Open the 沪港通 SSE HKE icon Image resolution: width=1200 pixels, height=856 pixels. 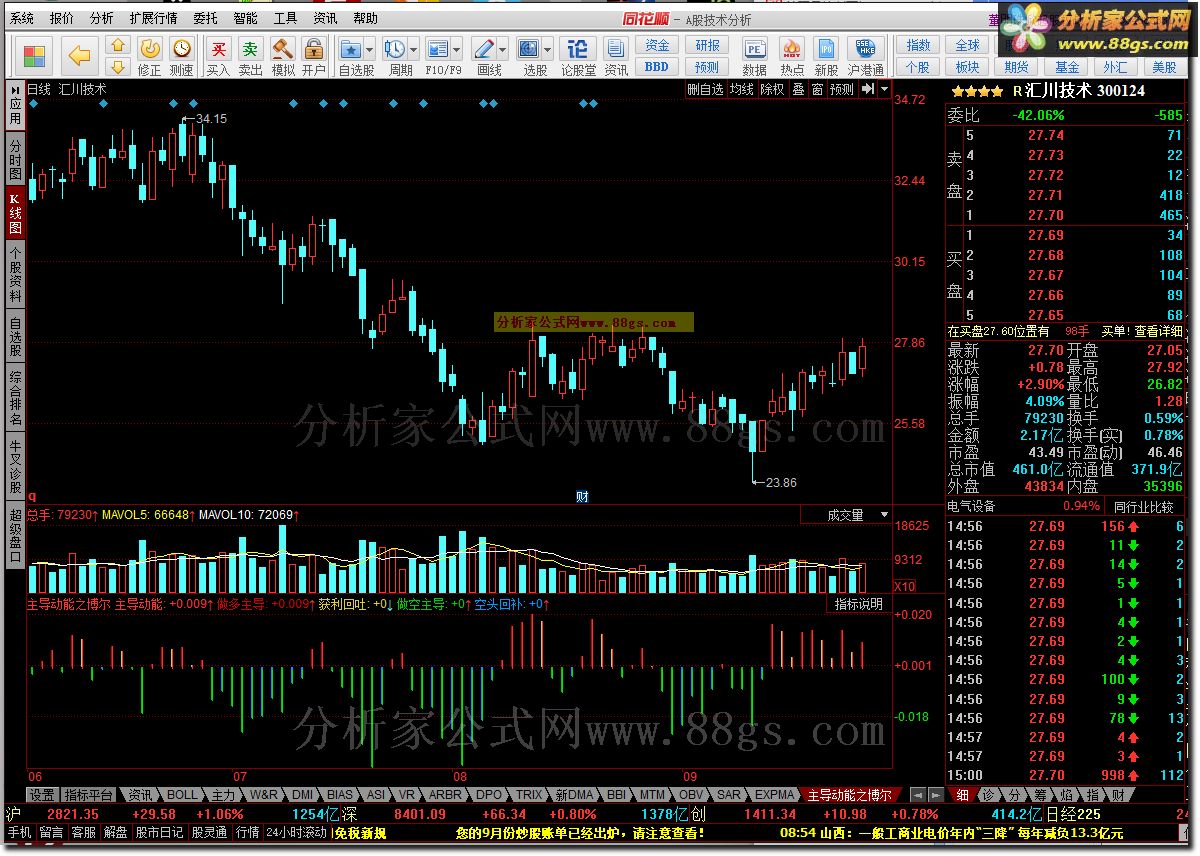(865, 49)
